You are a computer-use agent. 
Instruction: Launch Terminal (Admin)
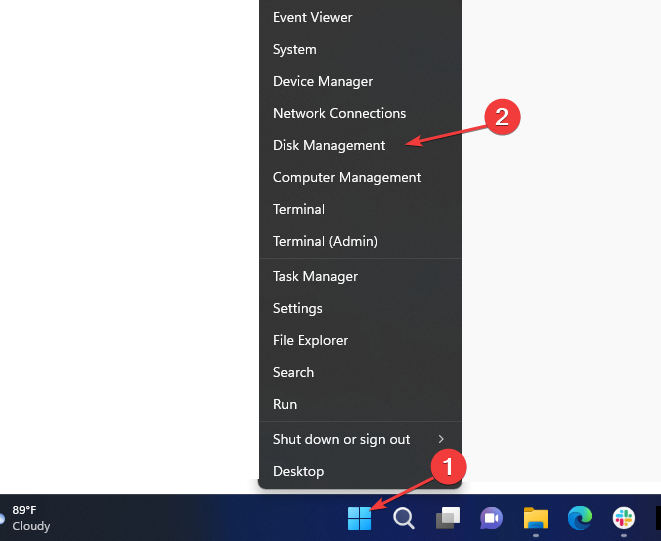[x=360, y=242]
